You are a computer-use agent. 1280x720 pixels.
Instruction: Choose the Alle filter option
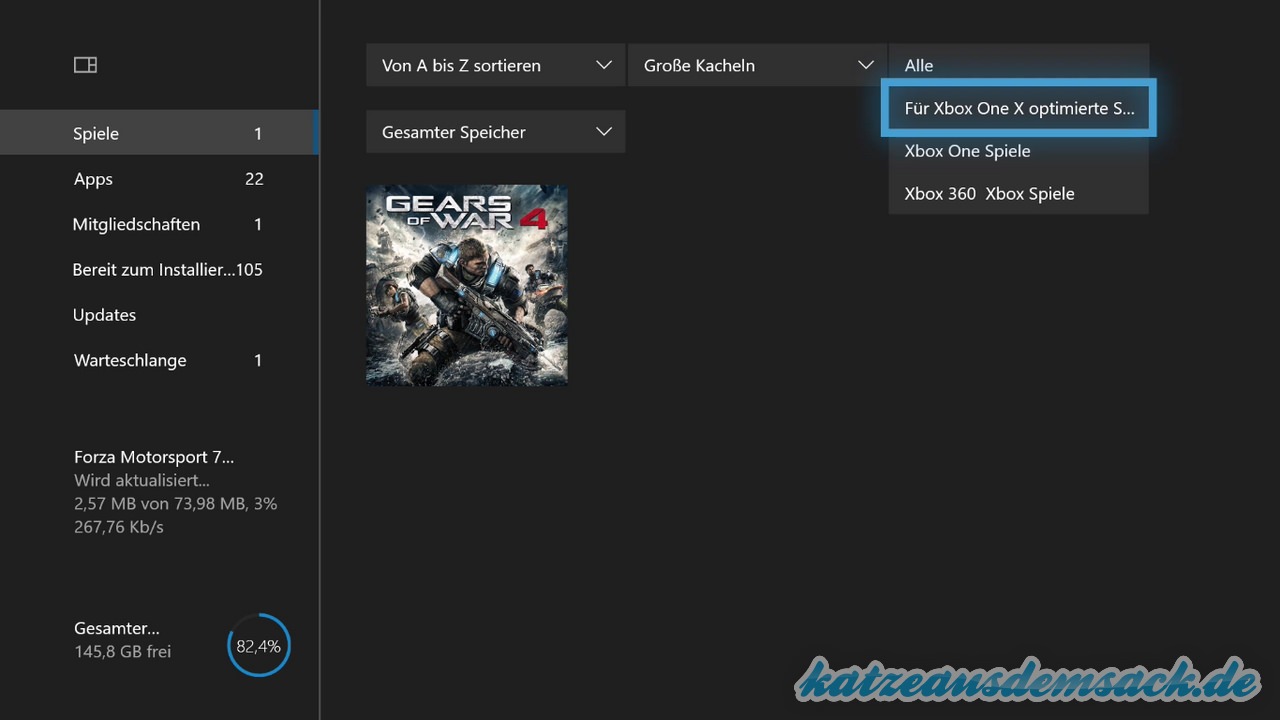tap(1019, 65)
